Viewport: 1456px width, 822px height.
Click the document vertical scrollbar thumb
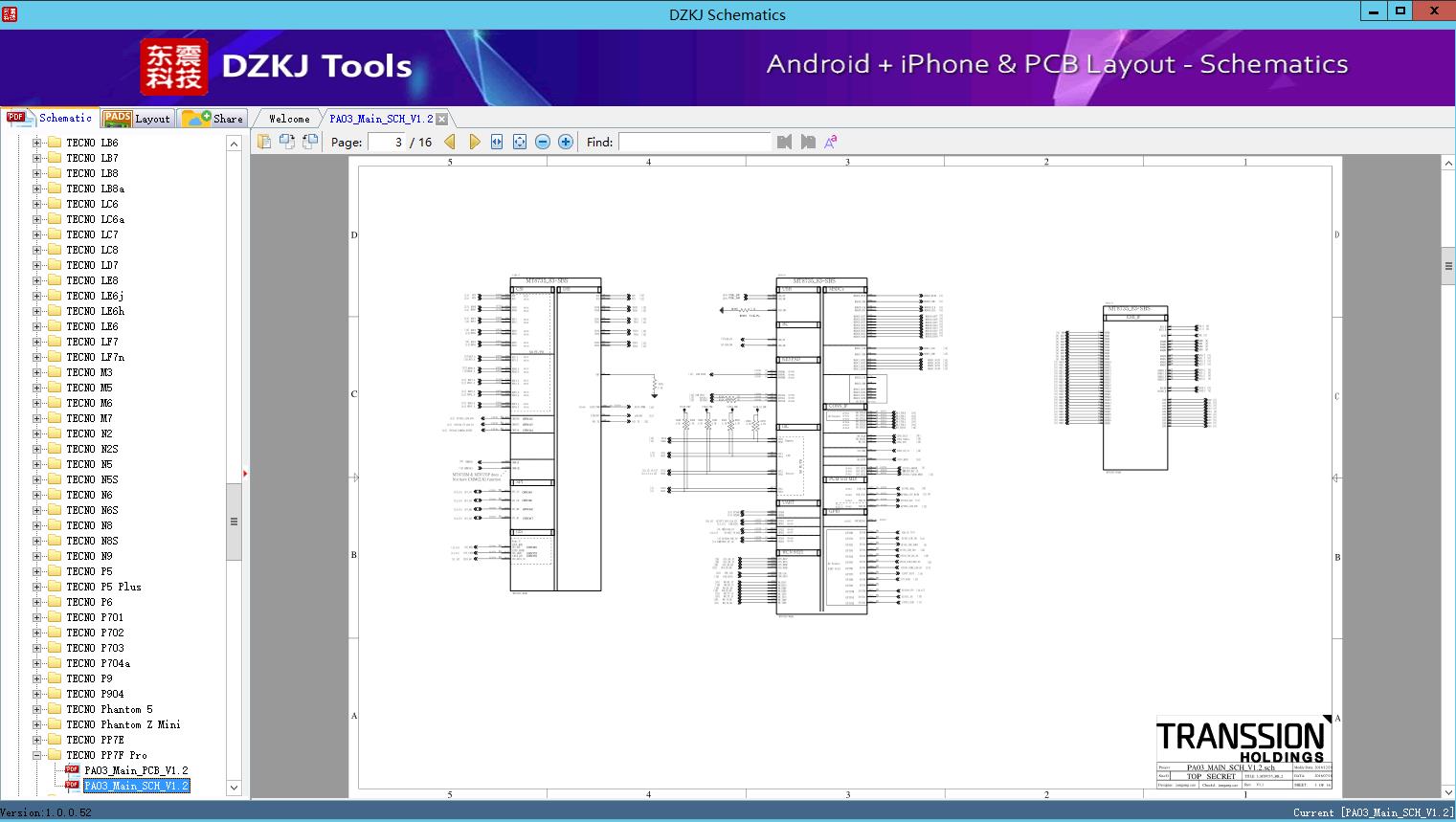tap(1448, 266)
